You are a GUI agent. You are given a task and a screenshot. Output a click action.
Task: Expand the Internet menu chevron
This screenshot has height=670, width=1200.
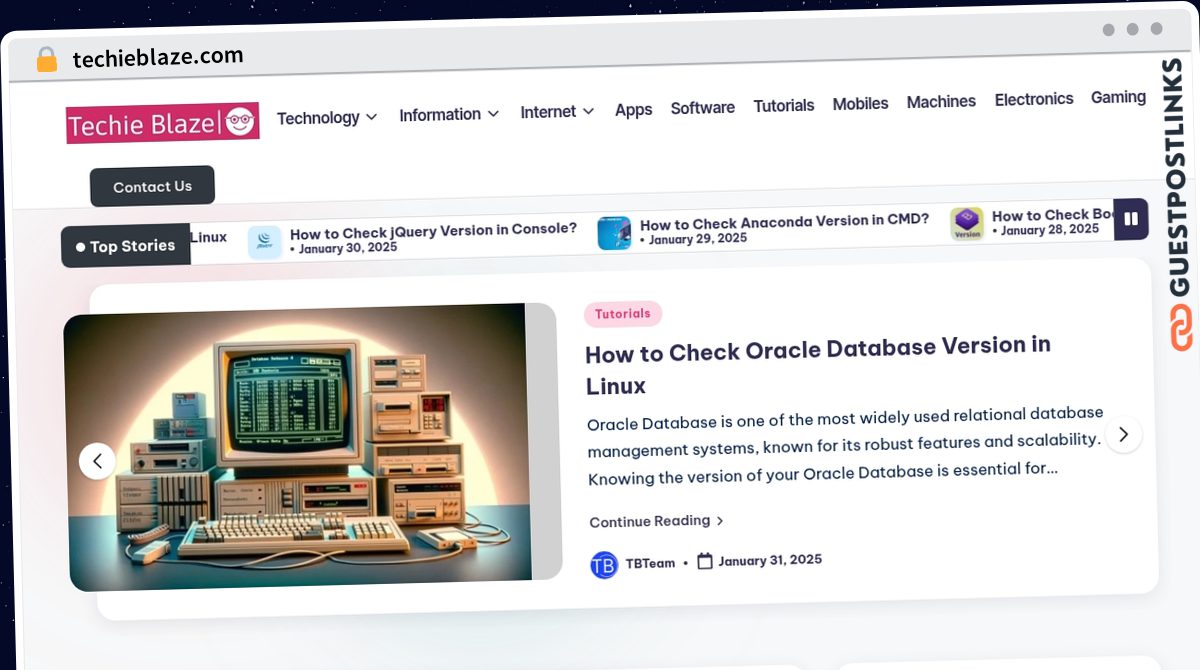[x=587, y=112]
